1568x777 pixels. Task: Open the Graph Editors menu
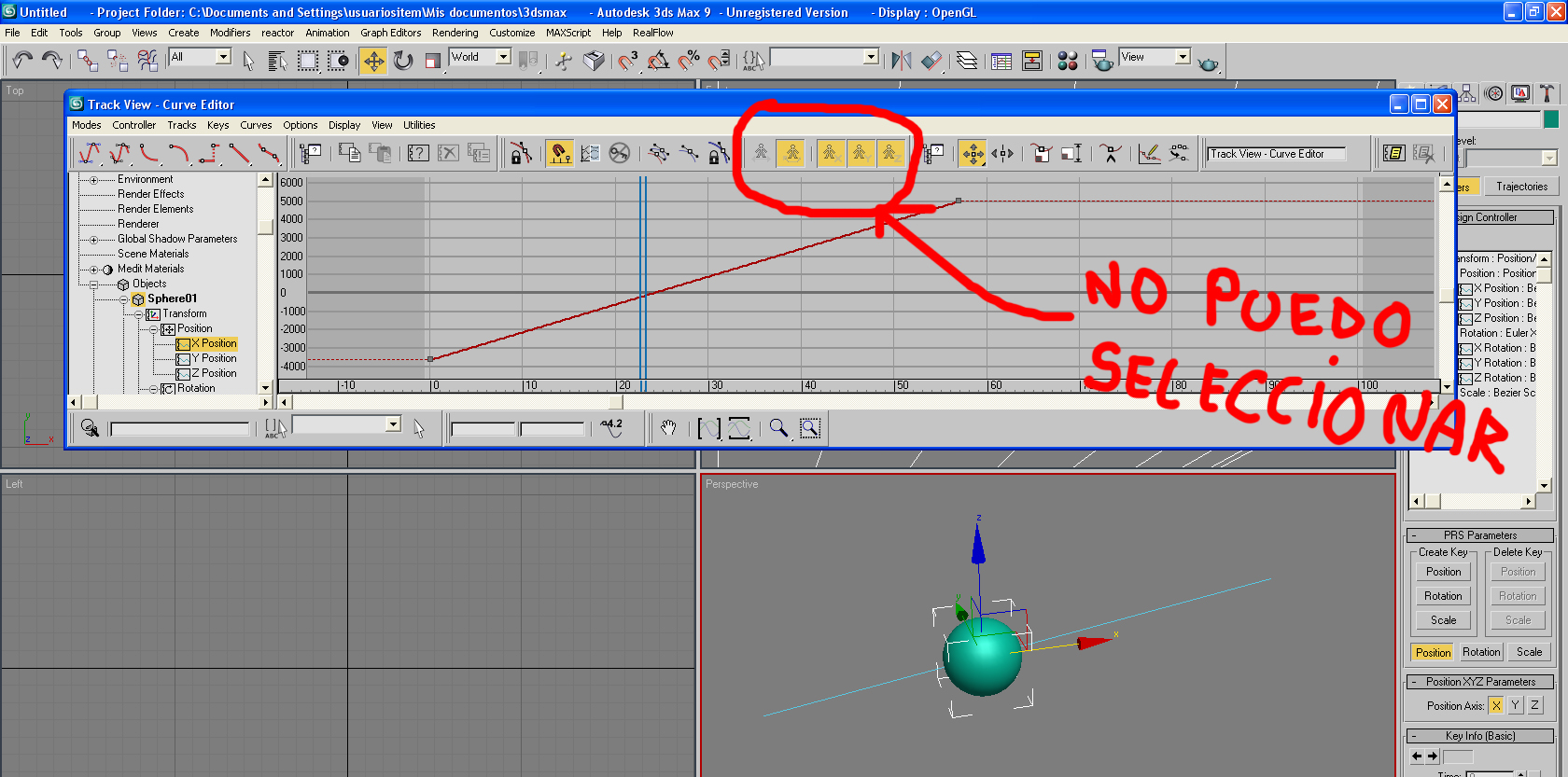point(391,33)
